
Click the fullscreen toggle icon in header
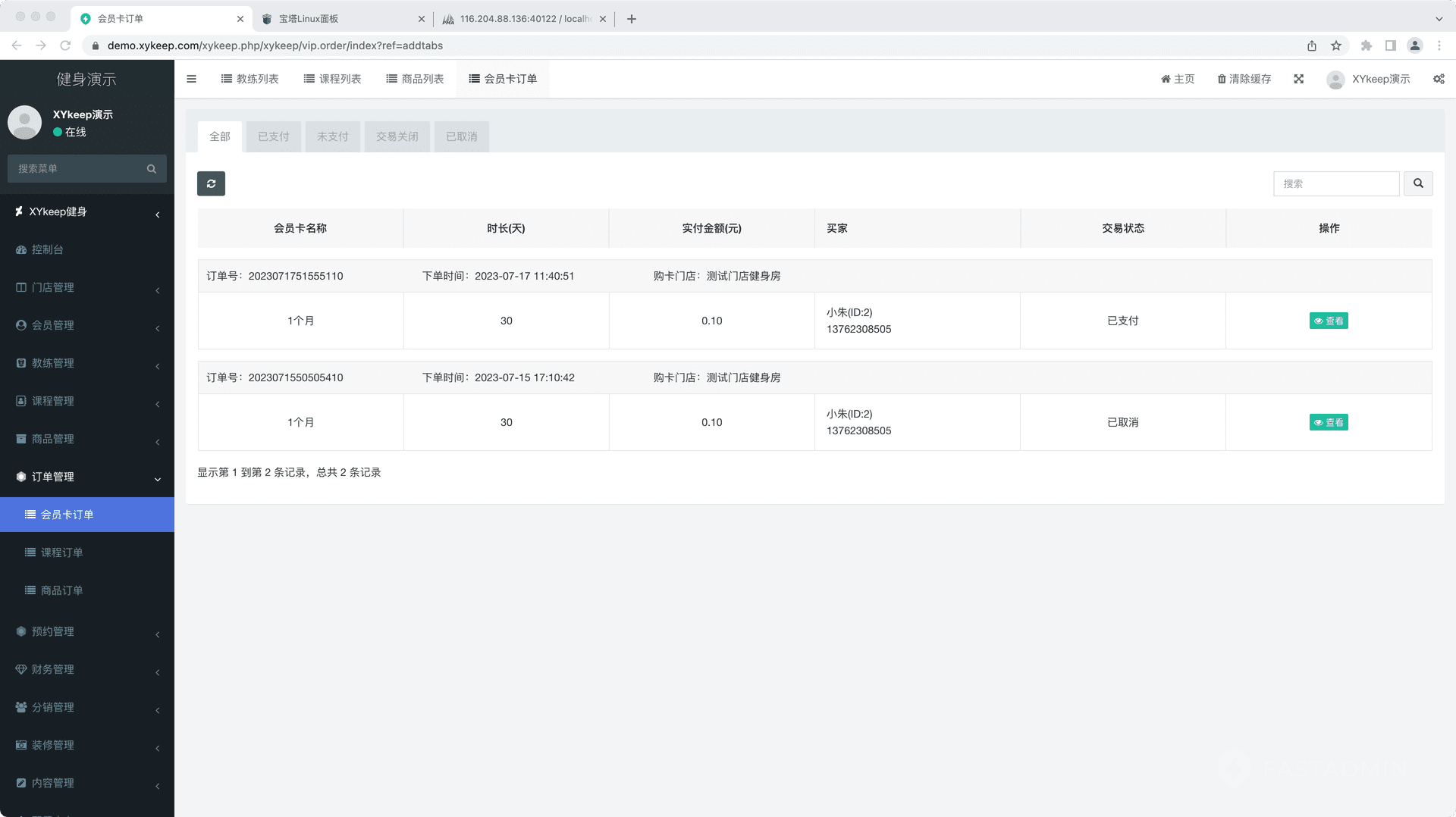tap(1299, 79)
